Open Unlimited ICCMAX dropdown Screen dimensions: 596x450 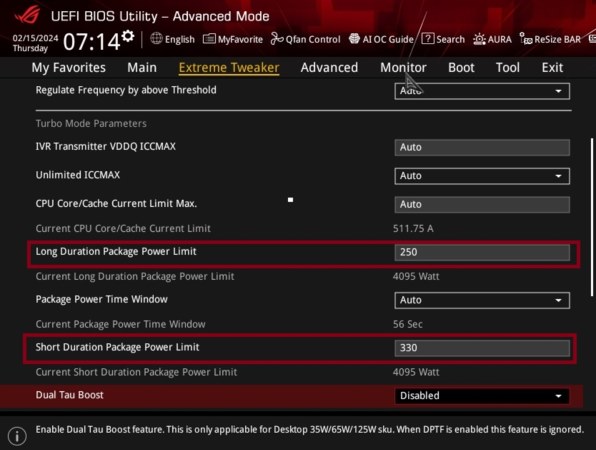tap(482, 176)
